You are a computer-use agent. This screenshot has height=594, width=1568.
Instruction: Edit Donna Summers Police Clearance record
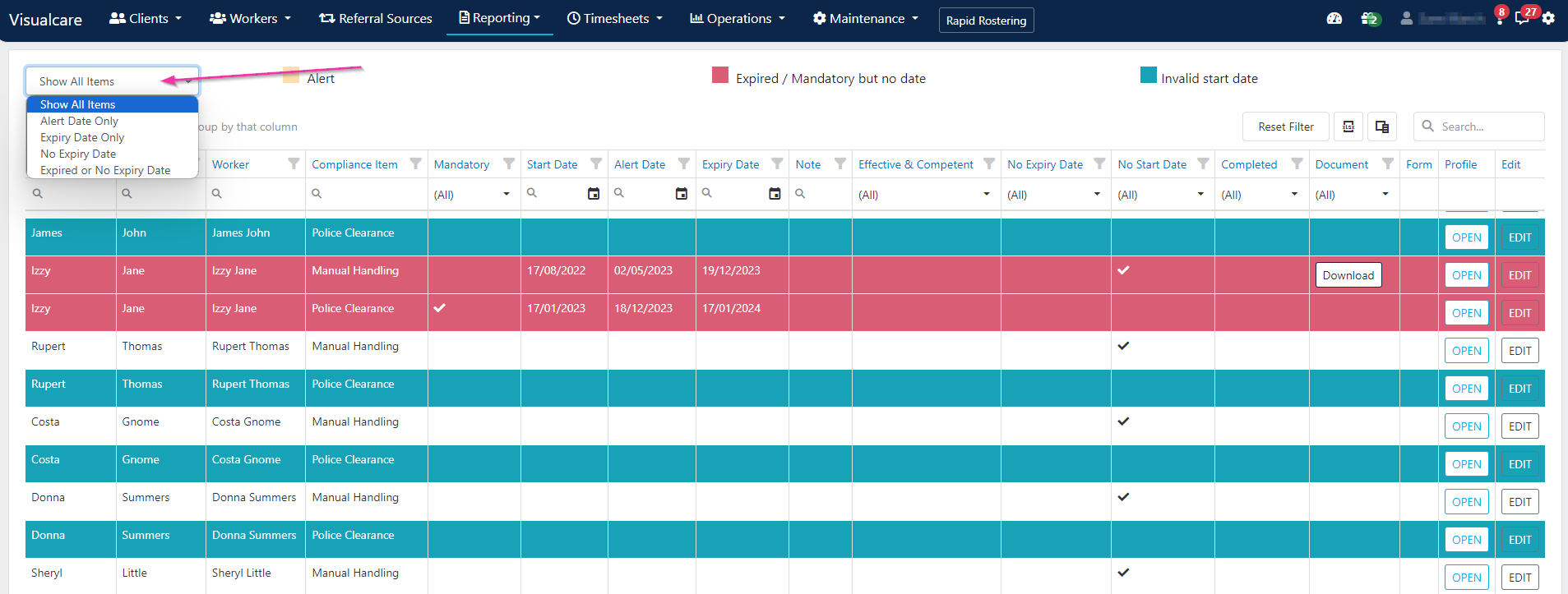(1520, 540)
